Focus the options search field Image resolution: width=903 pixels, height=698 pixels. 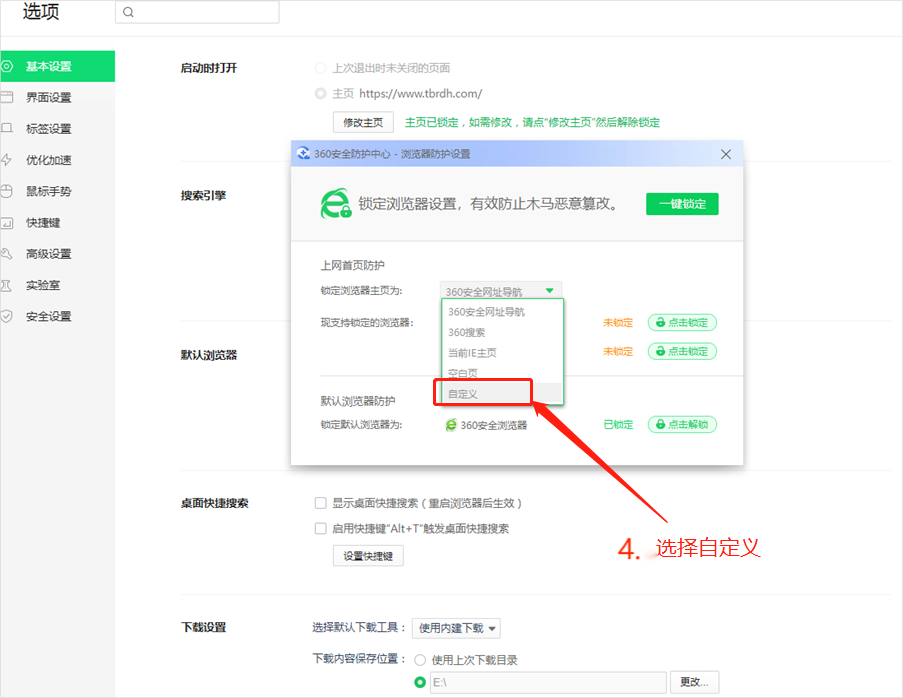[198, 12]
